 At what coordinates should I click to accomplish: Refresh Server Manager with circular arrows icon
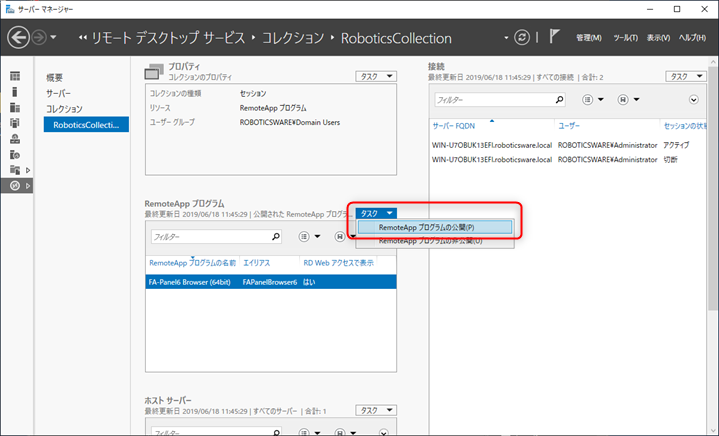tap(522, 37)
